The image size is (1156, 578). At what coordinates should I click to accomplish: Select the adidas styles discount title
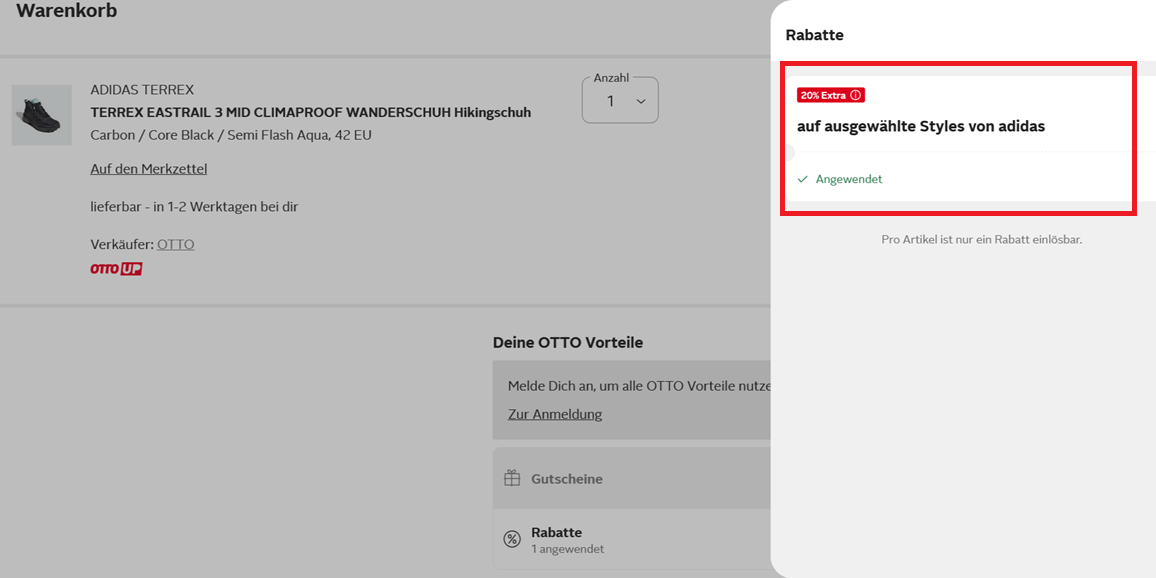coord(920,127)
